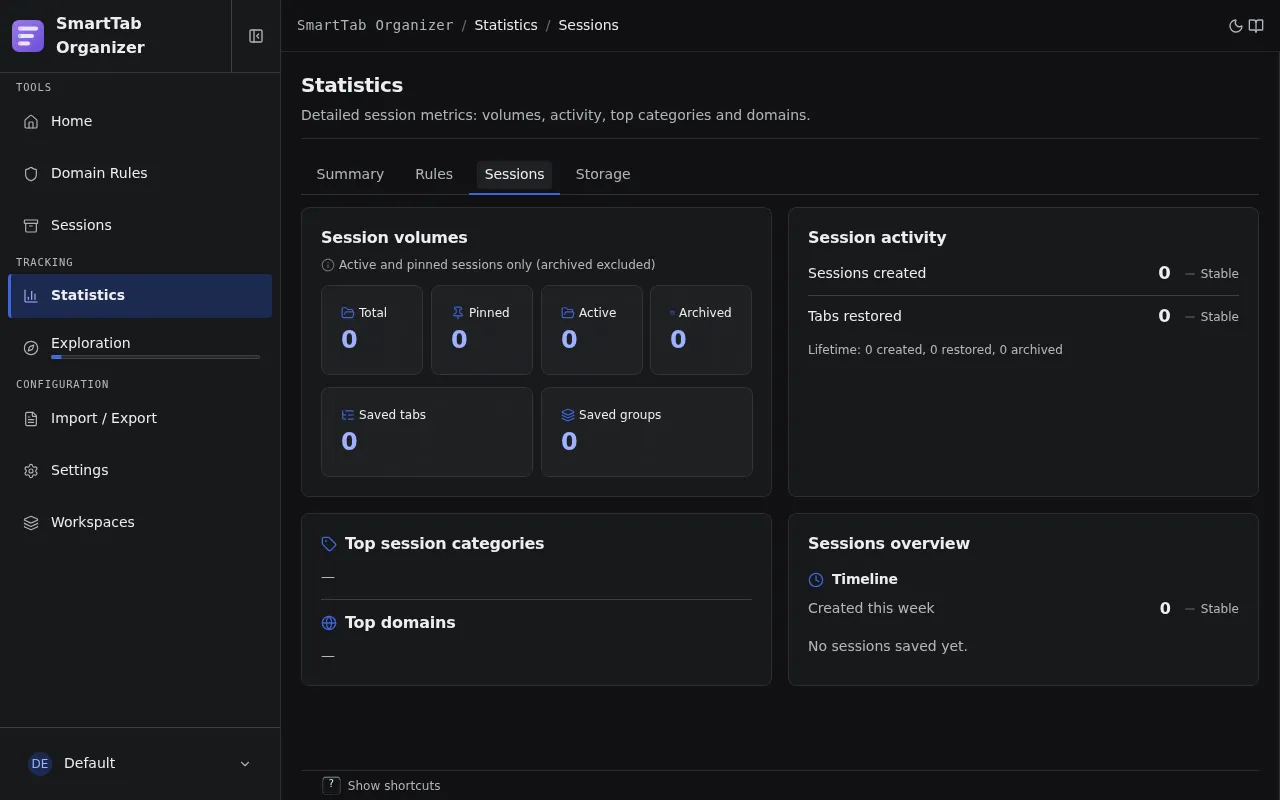Viewport: 1280px width, 800px height.
Task: Click the Domain Rules shield icon
Action: click(x=31, y=173)
